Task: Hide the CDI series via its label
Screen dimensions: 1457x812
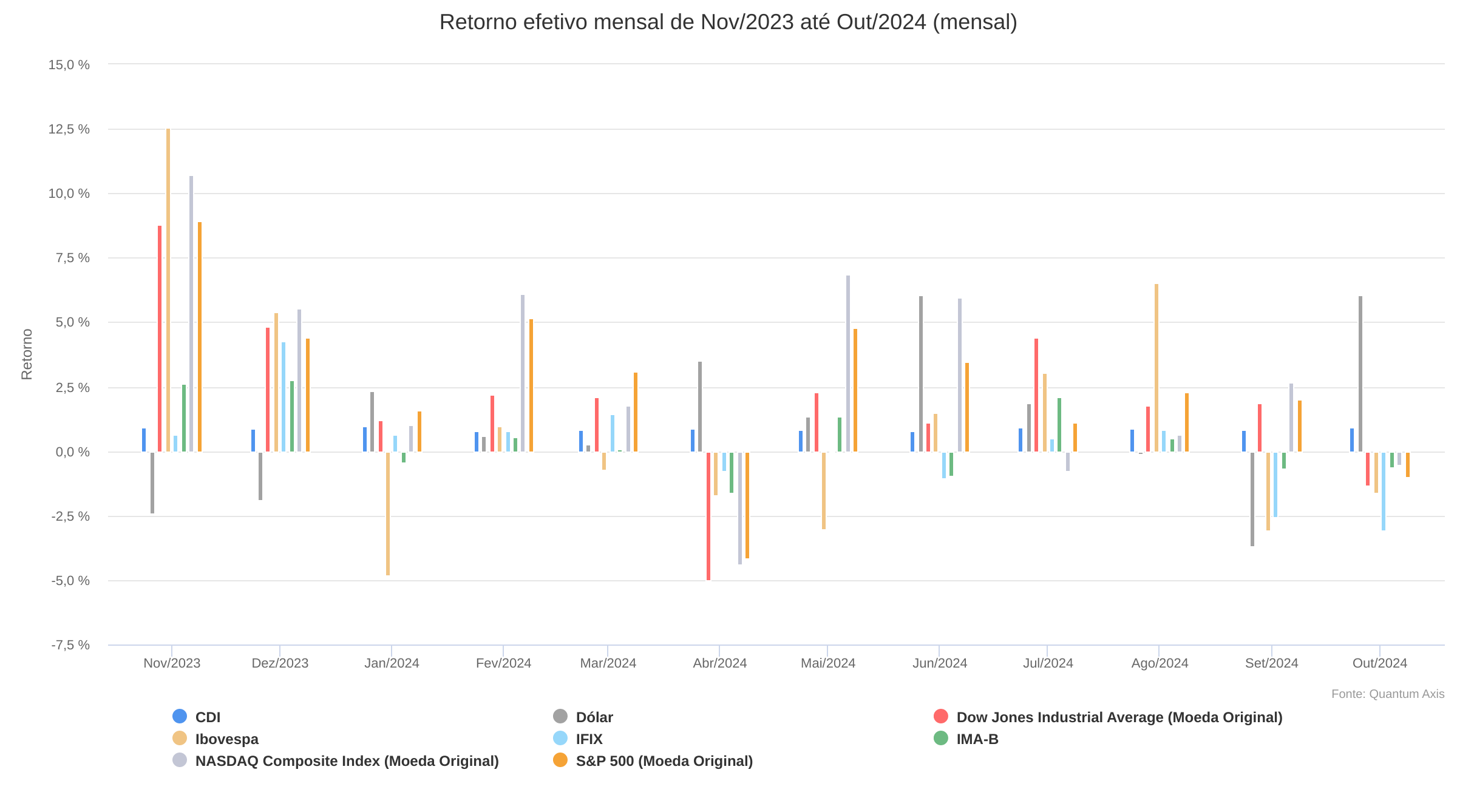Action: [x=208, y=717]
